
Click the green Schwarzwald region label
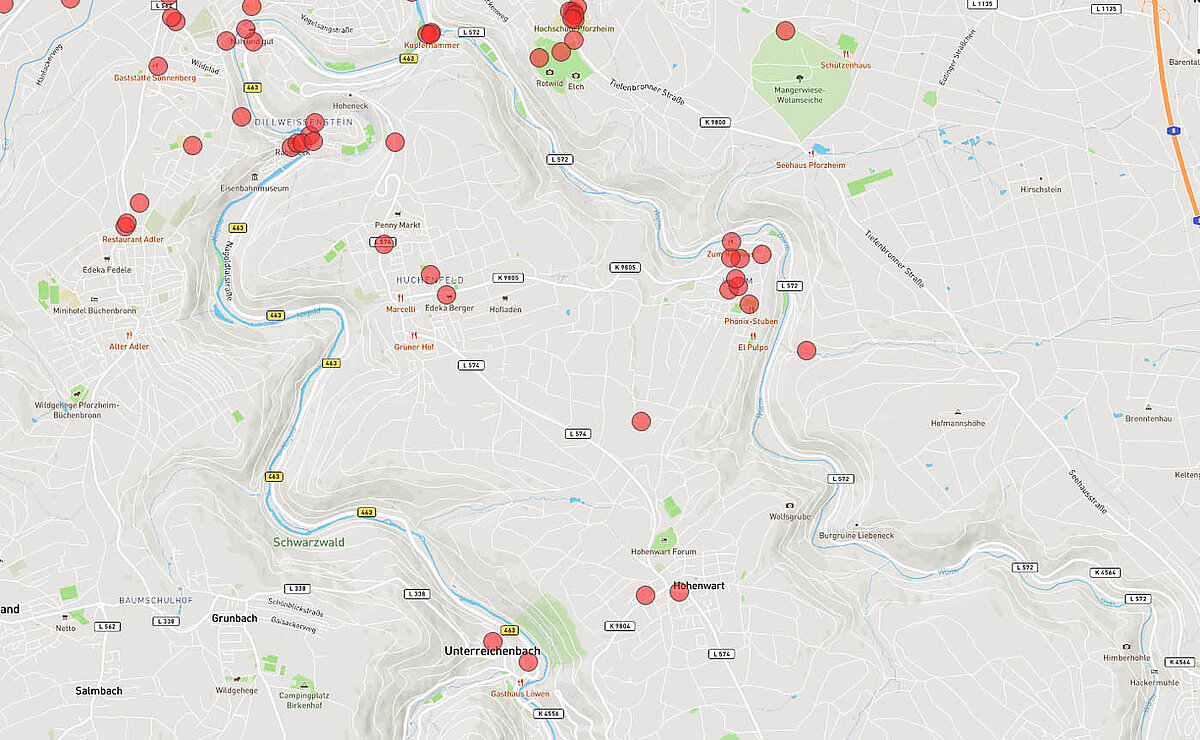pos(308,542)
